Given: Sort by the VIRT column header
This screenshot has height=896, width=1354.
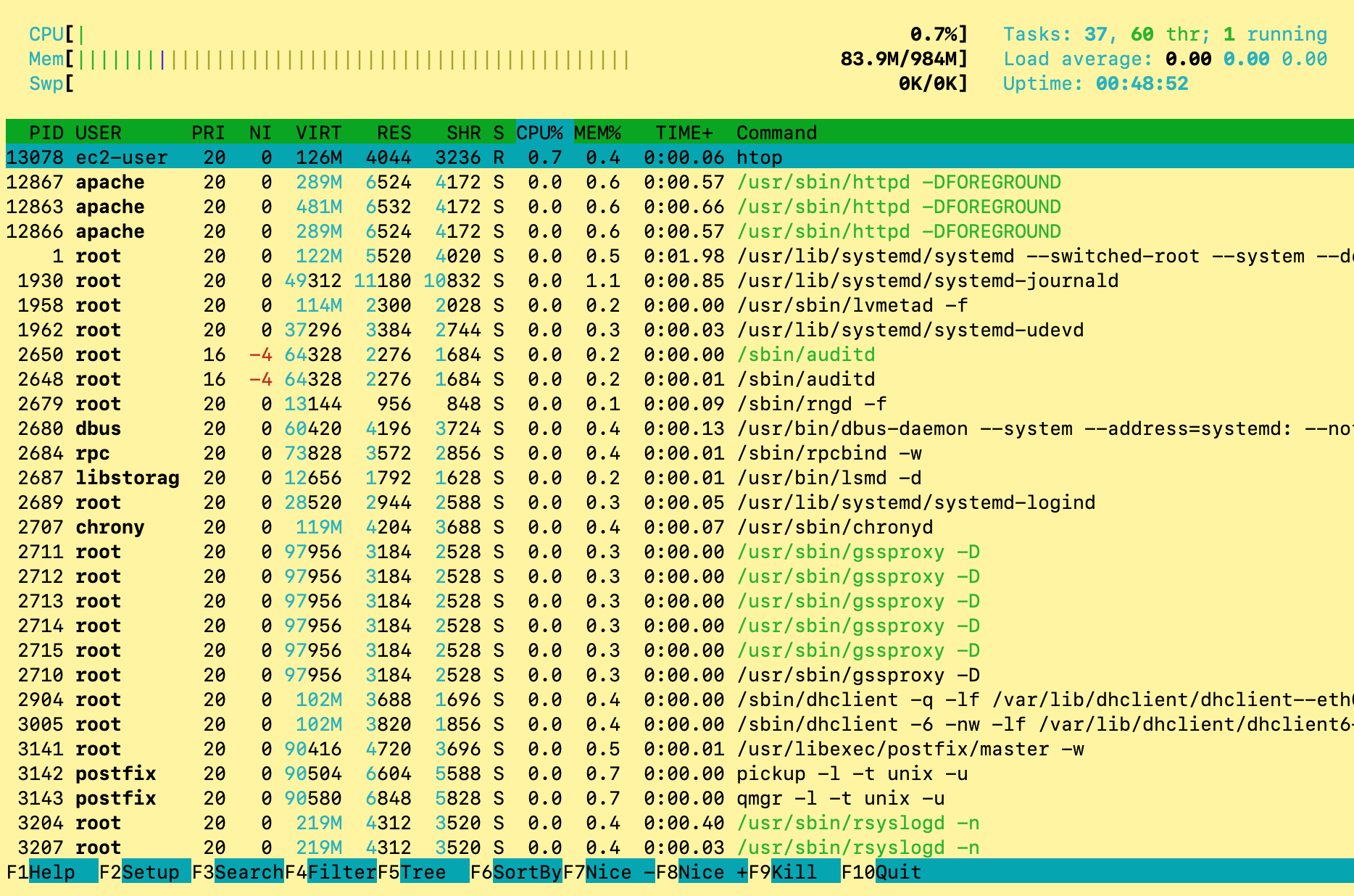Looking at the screenshot, I should coord(318,133).
